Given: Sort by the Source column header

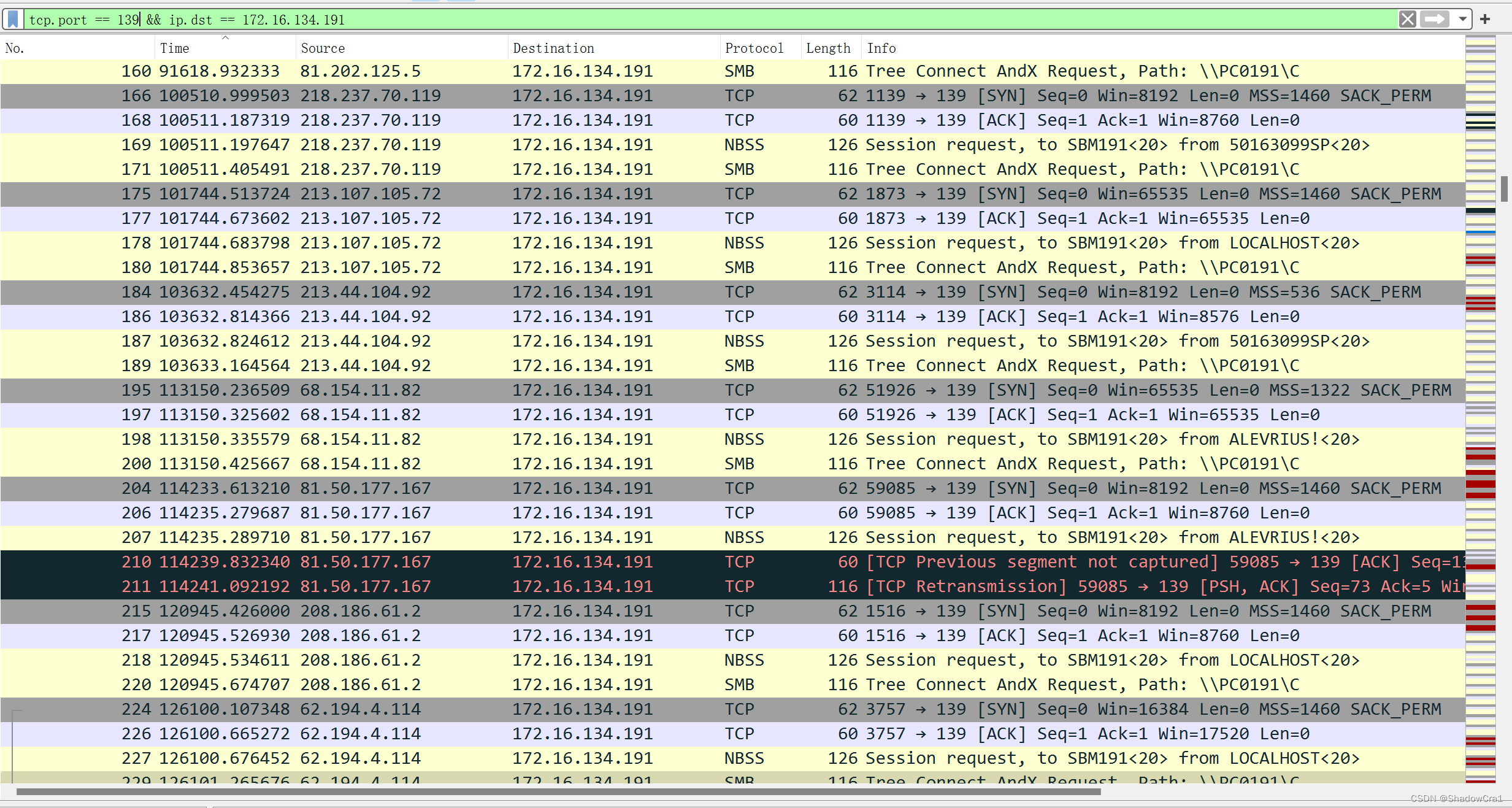Looking at the screenshot, I should click(402, 48).
